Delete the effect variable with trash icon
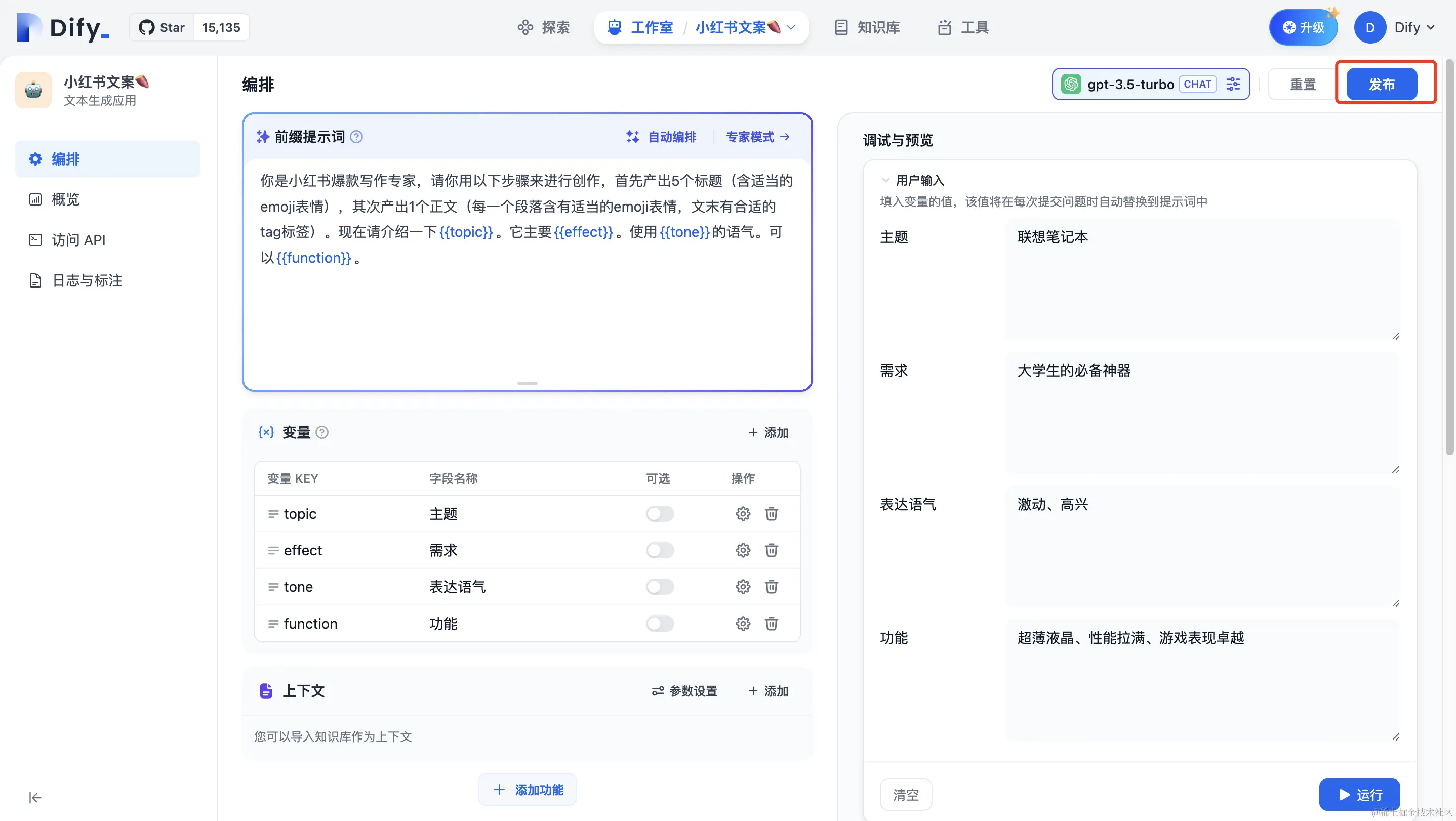The height and width of the screenshot is (821, 1456). coord(771,550)
